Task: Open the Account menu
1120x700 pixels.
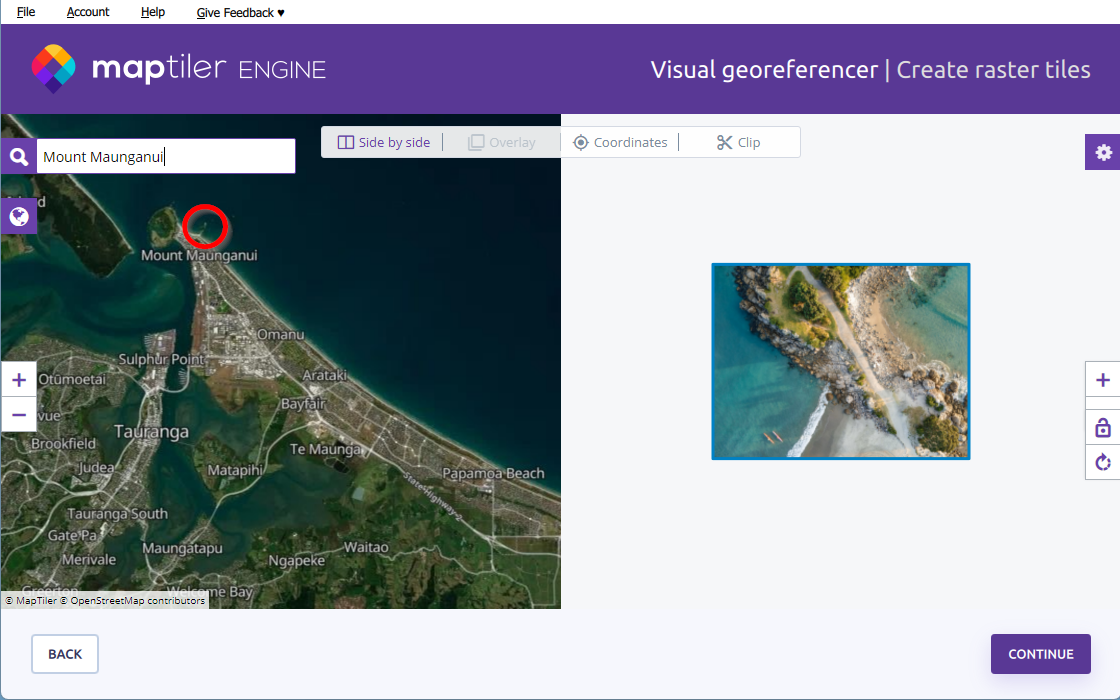Action: pos(88,12)
